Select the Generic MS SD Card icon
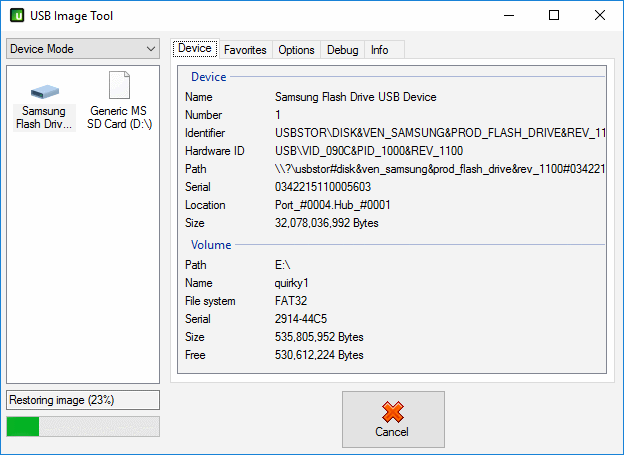 coord(119,85)
